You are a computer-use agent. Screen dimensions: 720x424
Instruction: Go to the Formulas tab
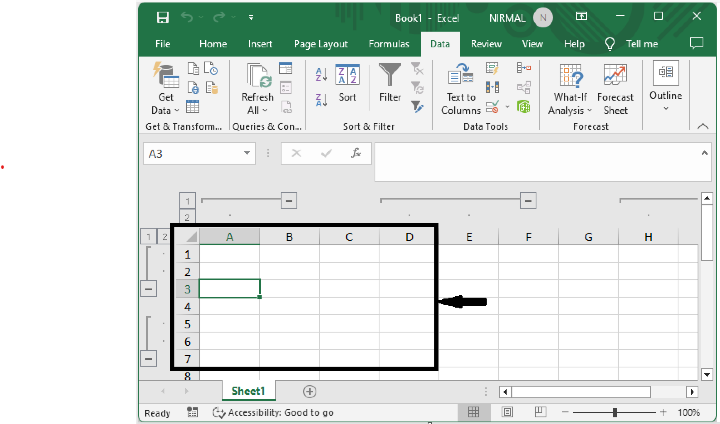[x=389, y=44]
